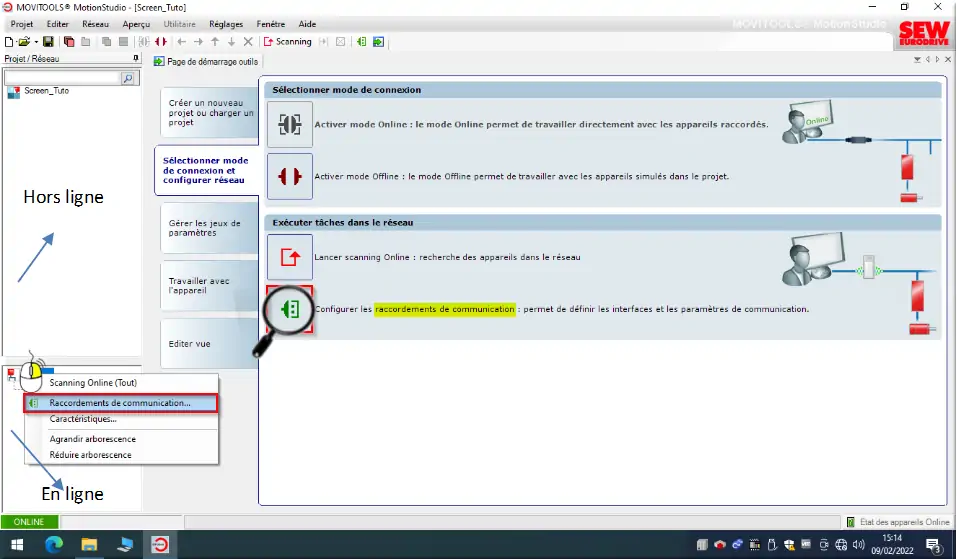This screenshot has width=957, height=559.
Task: Go back with the left arrow toolbar icon
Action: [x=182, y=42]
